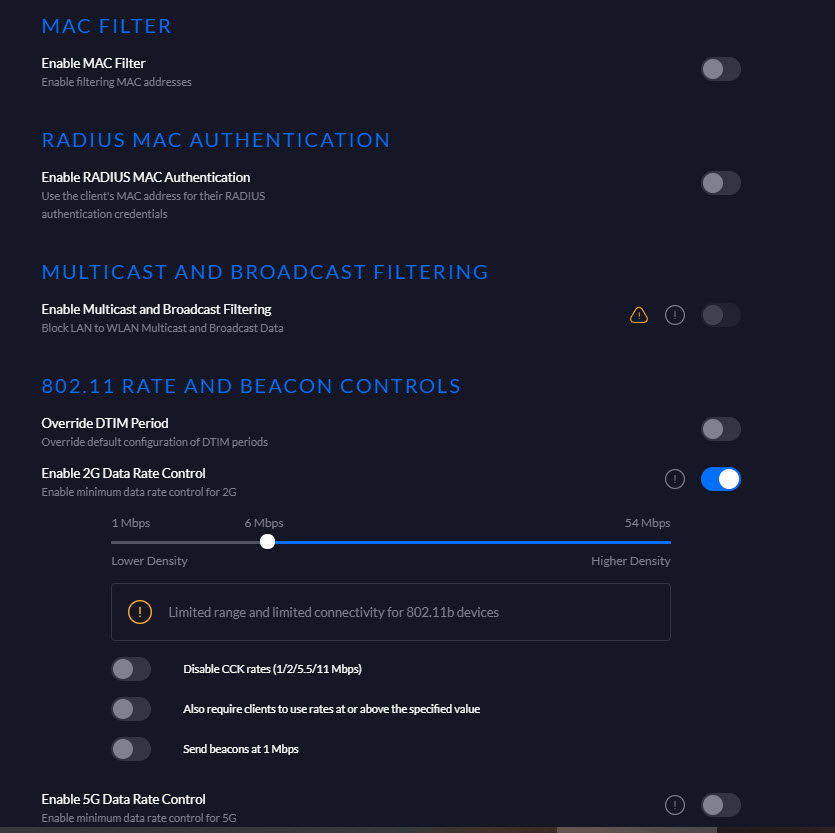Disable the 2G Data Rate Control toggle

point(721,479)
